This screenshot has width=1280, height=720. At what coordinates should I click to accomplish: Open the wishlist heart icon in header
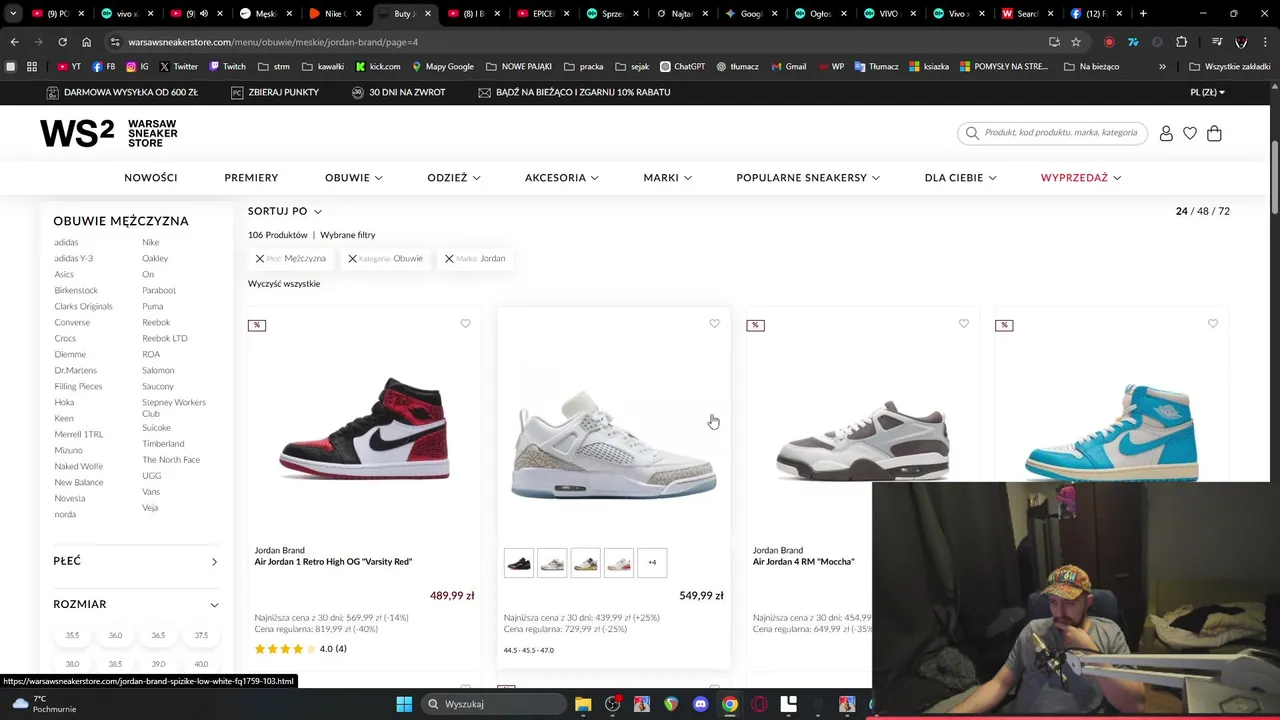point(1190,133)
